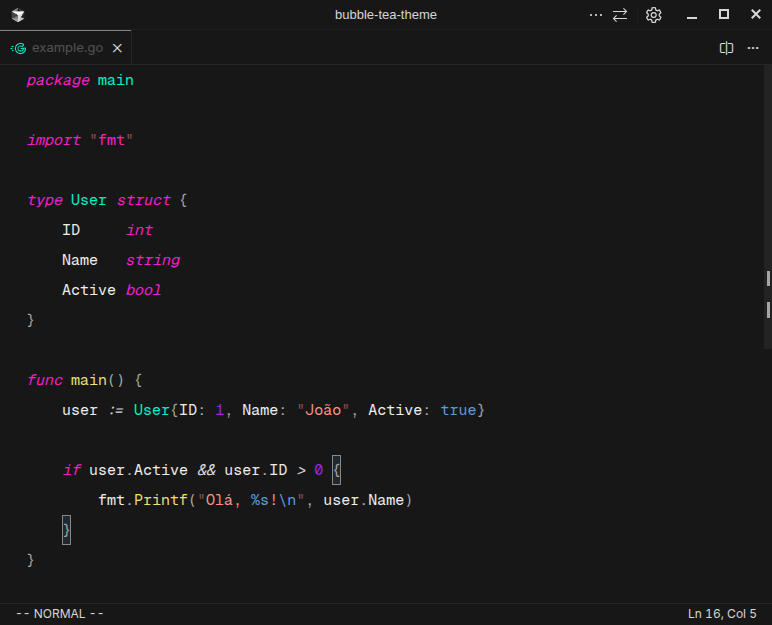This screenshot has width=772, height=625.
Task: Click the && operator
Action: pos(207,470)
